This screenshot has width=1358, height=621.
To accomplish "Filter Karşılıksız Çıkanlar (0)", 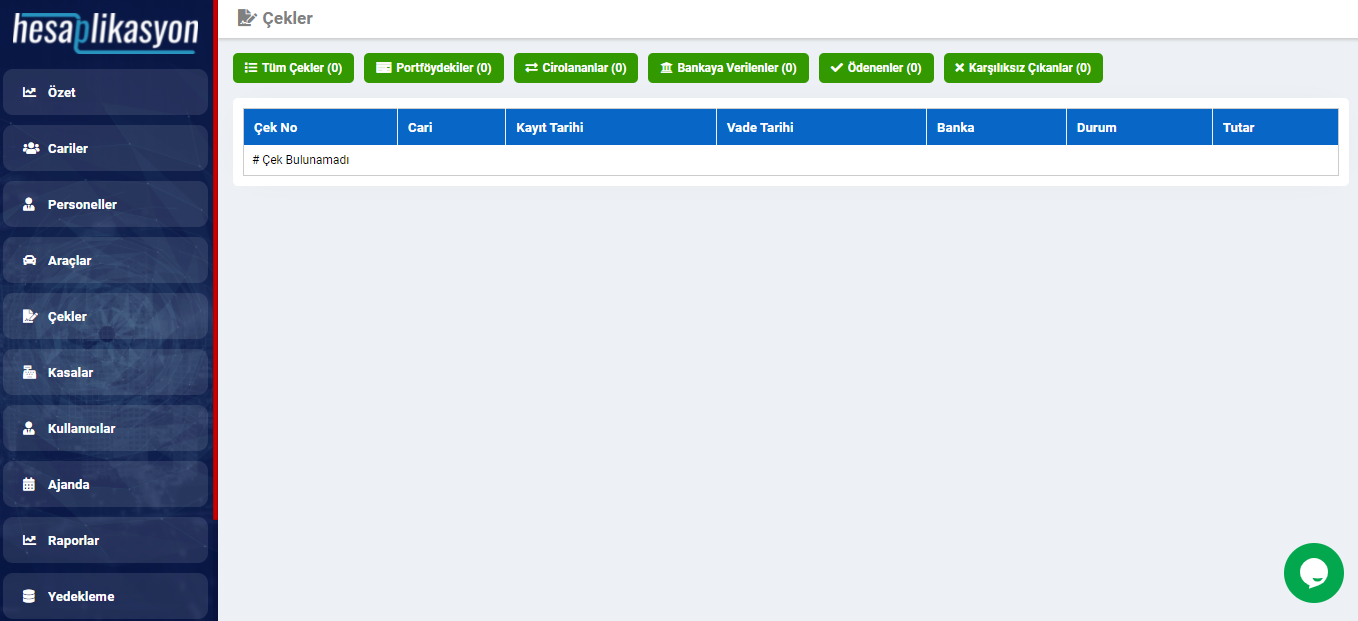I will click(x=1023, y=68).
